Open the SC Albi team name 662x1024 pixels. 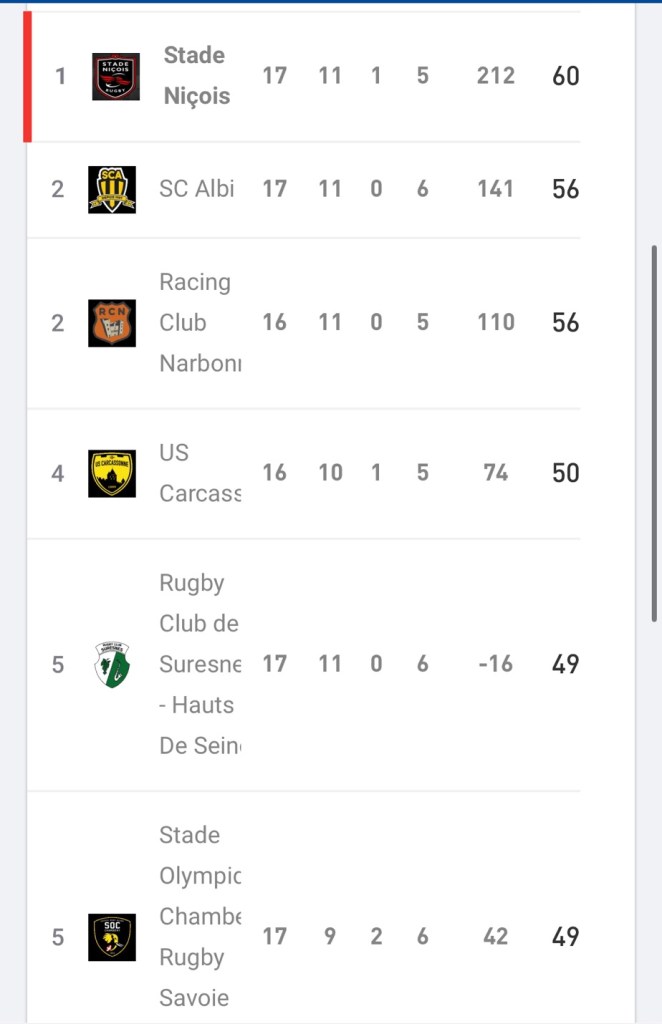click(196, 189)
